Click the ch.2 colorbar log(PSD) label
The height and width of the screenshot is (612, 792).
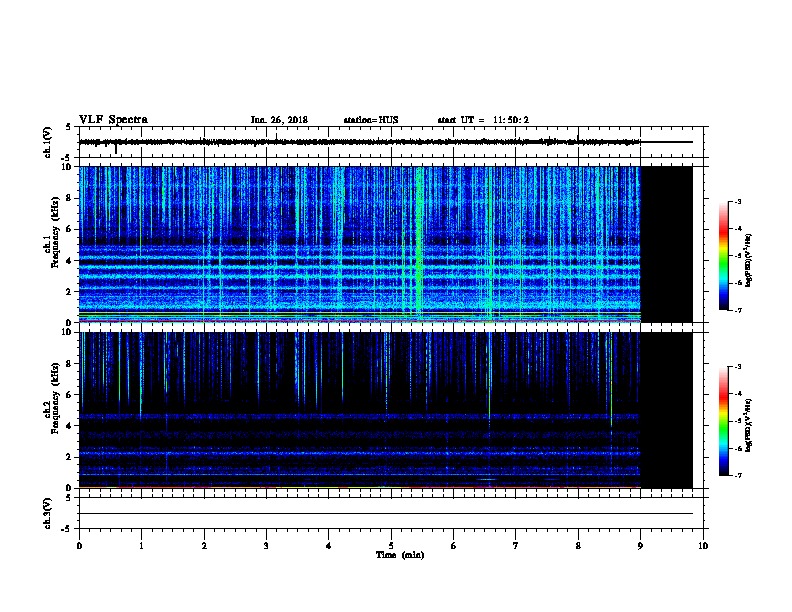click(748, 425)
